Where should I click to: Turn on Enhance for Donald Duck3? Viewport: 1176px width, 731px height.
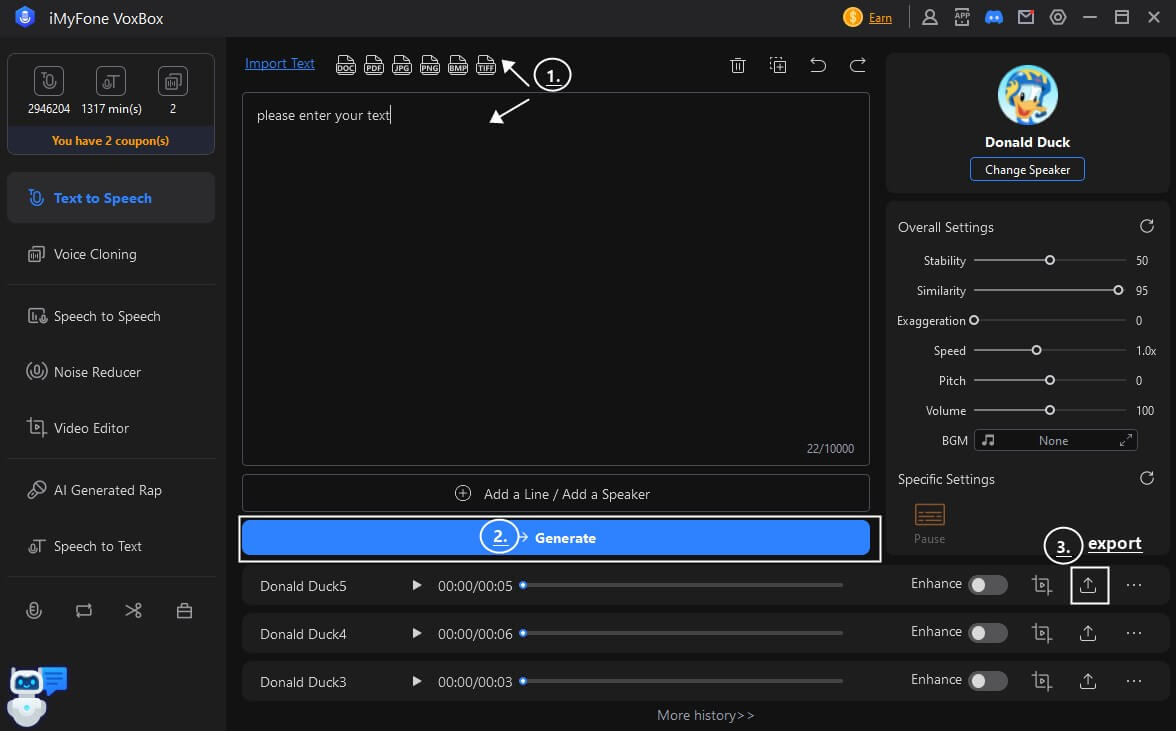(x=988, y=681)
